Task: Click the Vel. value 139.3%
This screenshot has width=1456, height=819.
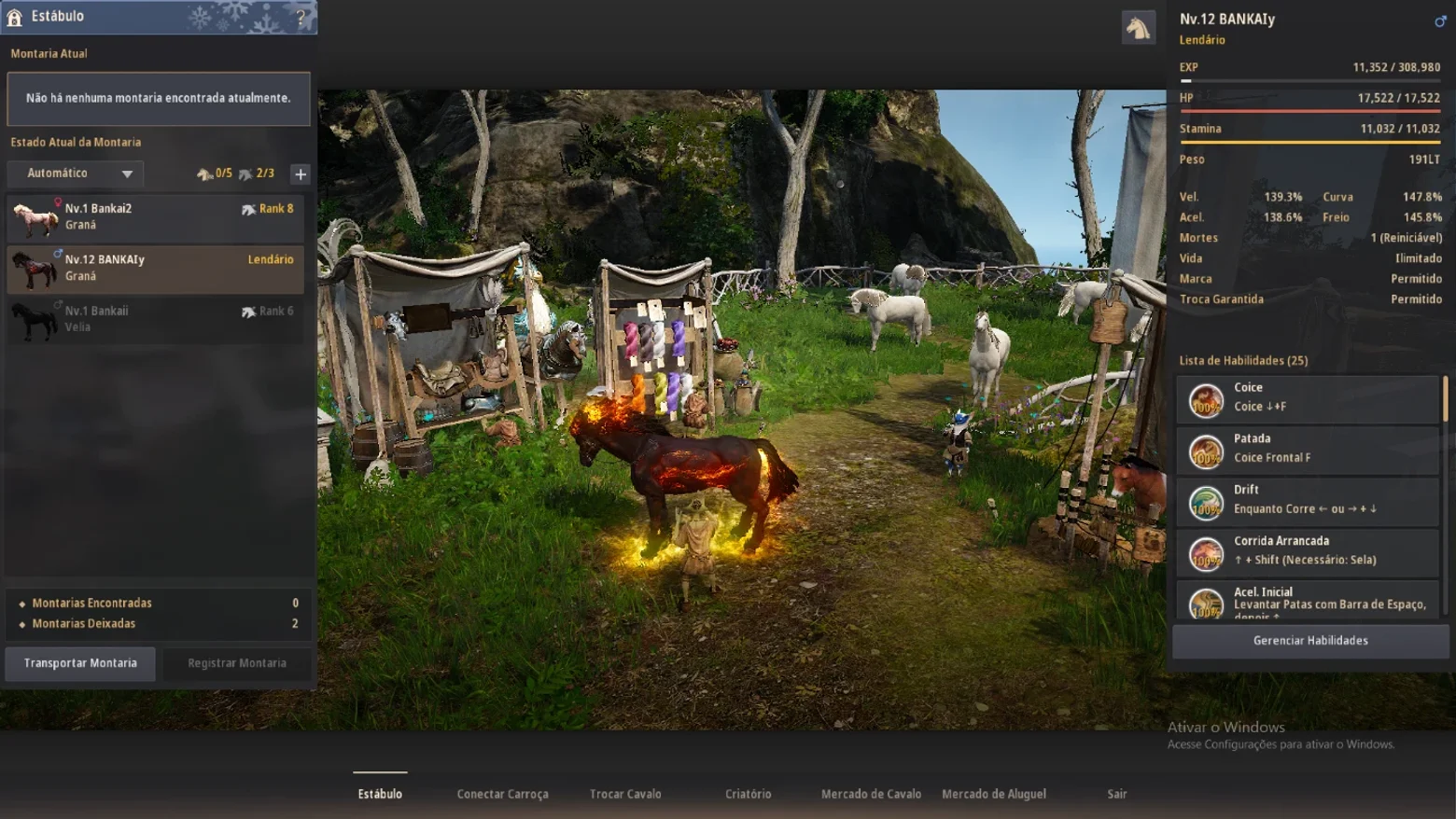Action: pyautogui.click(x=1283, y=198)
